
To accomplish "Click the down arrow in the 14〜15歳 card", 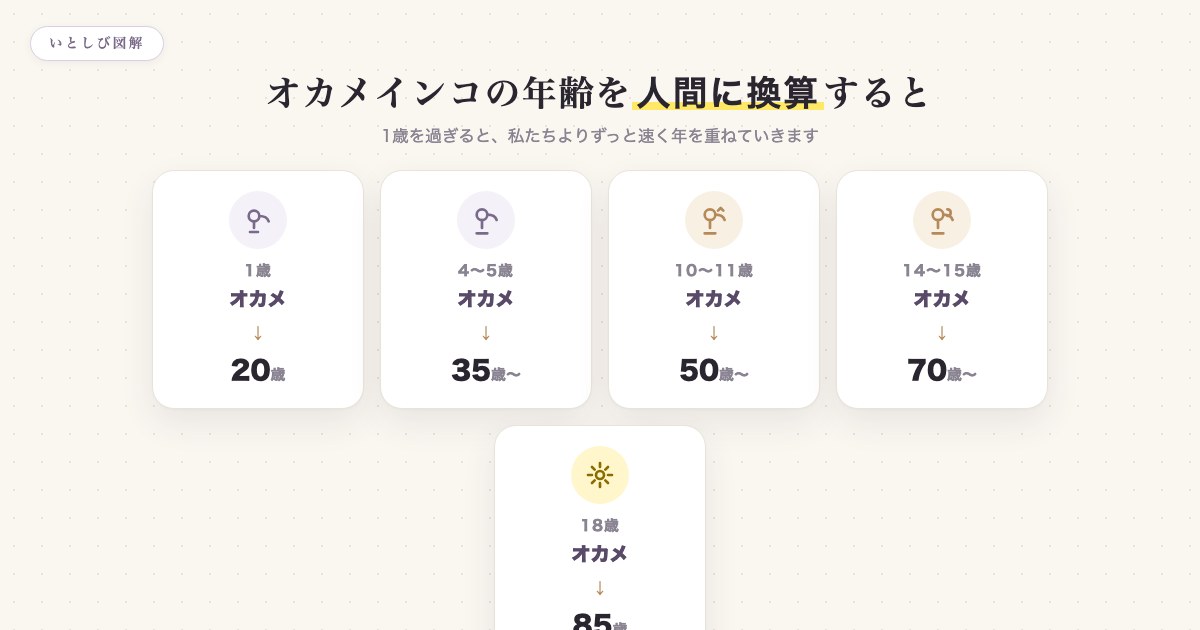I will tap(942, 333).
